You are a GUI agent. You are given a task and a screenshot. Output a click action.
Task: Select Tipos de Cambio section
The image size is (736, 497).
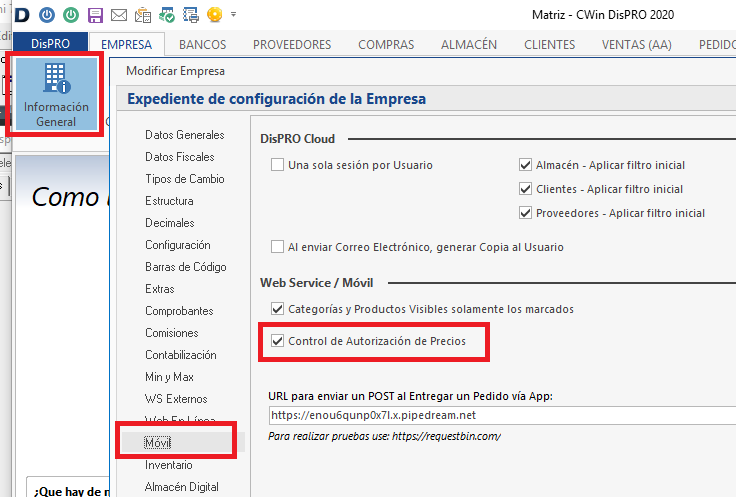[x=185, y=179]
